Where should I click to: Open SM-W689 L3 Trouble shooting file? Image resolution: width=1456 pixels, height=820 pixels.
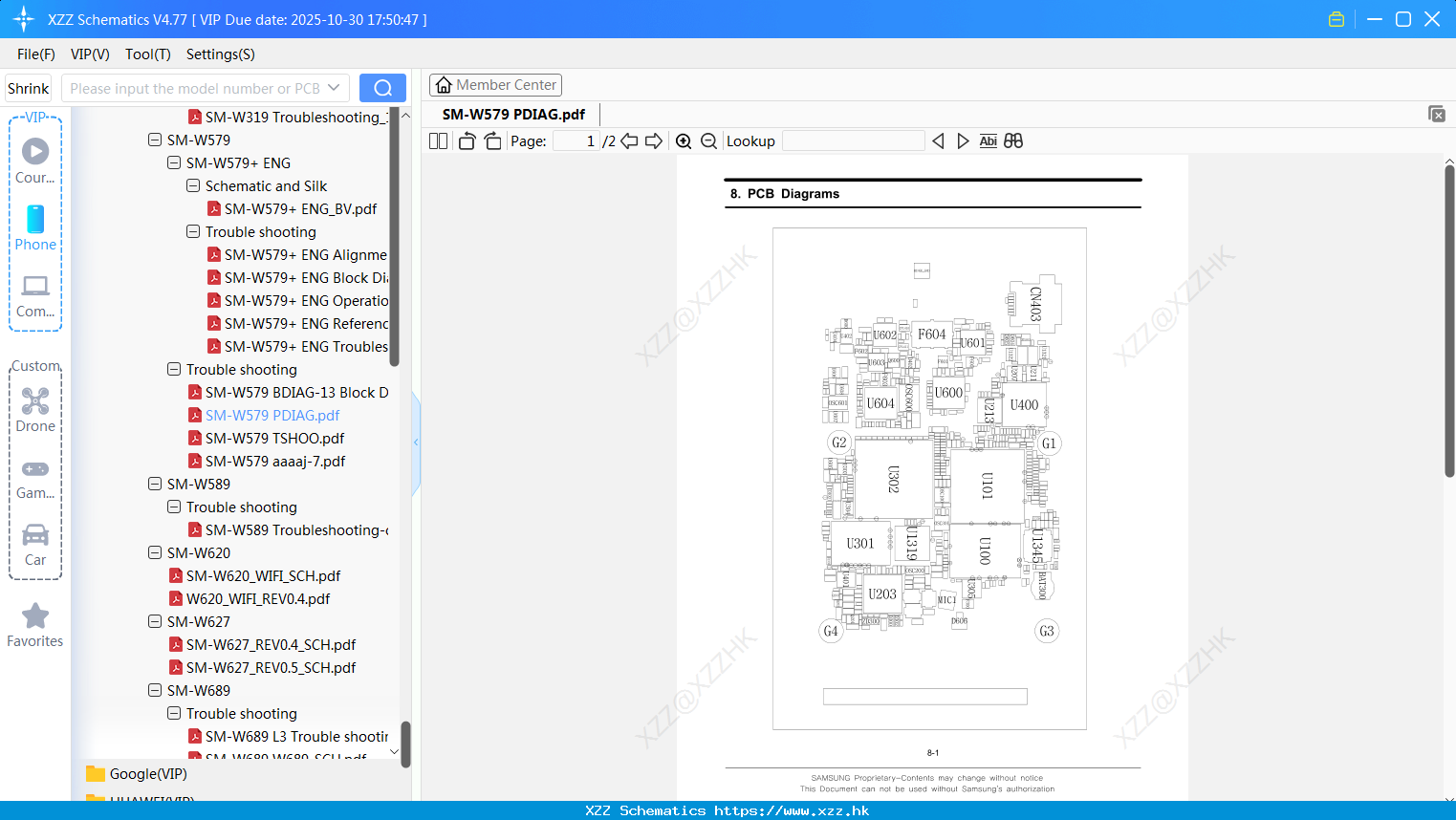[288, 736]
